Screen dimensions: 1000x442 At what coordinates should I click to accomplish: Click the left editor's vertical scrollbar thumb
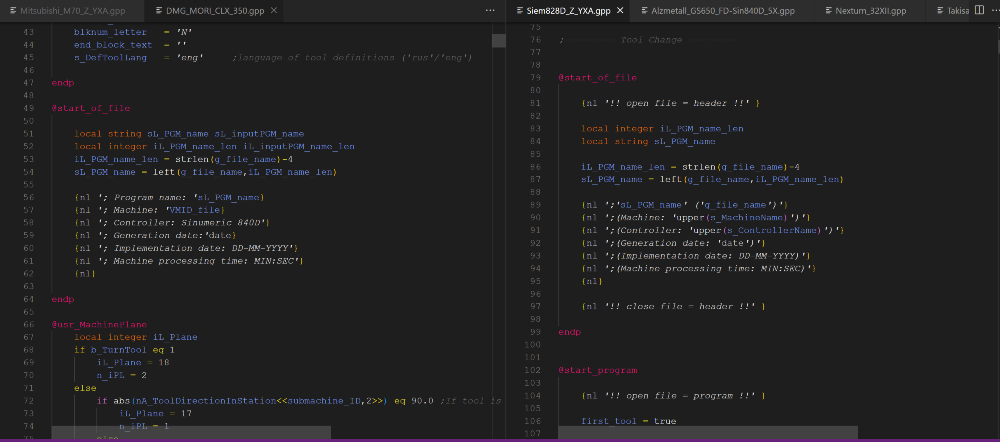[x=498, y=40]
